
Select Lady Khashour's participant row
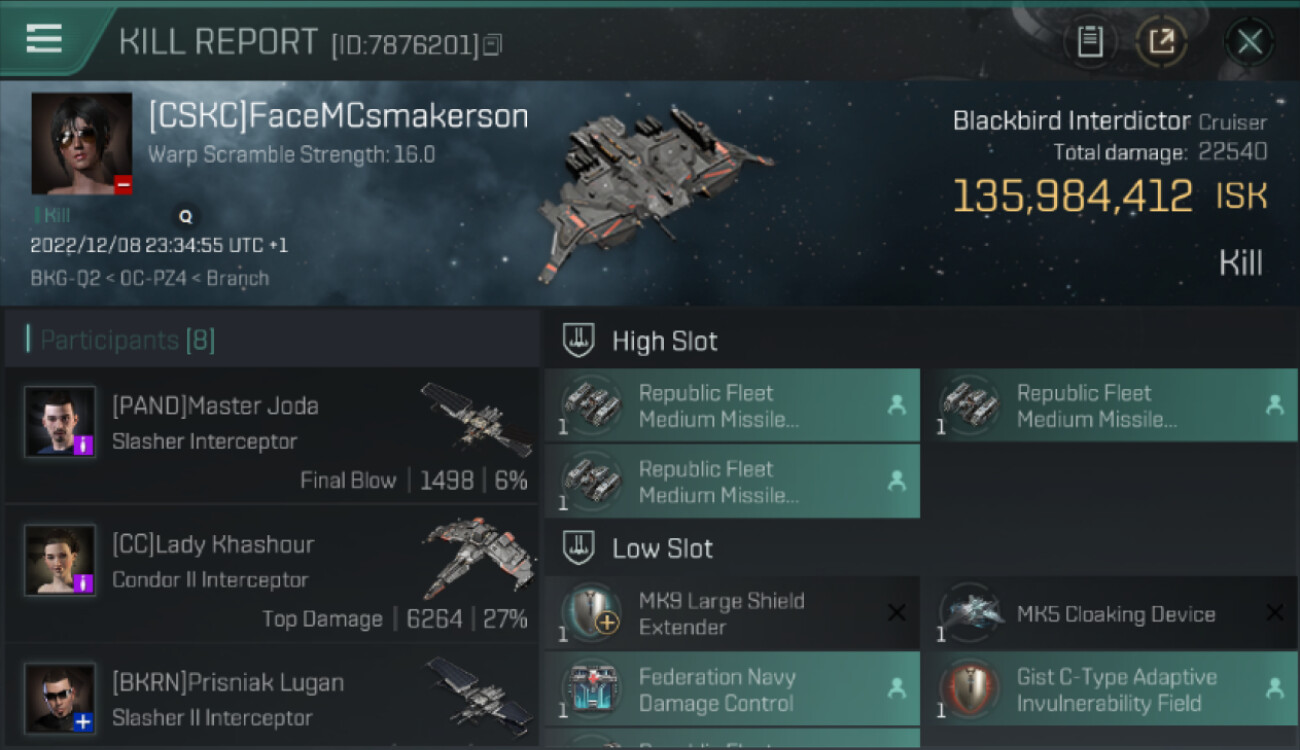click(272, 573)
